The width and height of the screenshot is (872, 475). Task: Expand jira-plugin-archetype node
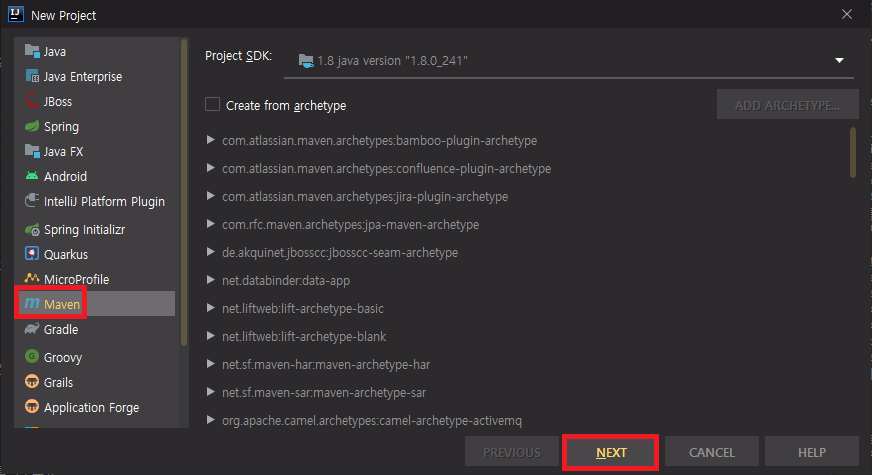[210, 196]
